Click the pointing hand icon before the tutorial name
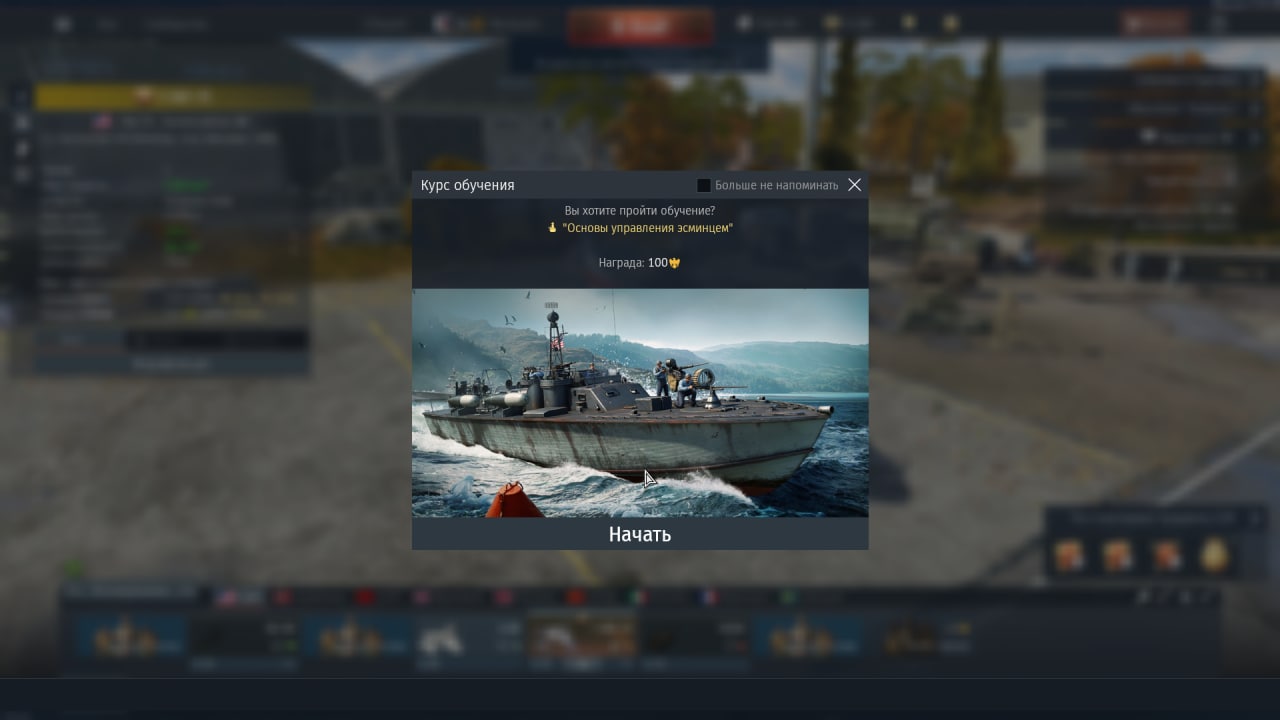The width and height of the screenshot is (1280, 720). [552, 228]
